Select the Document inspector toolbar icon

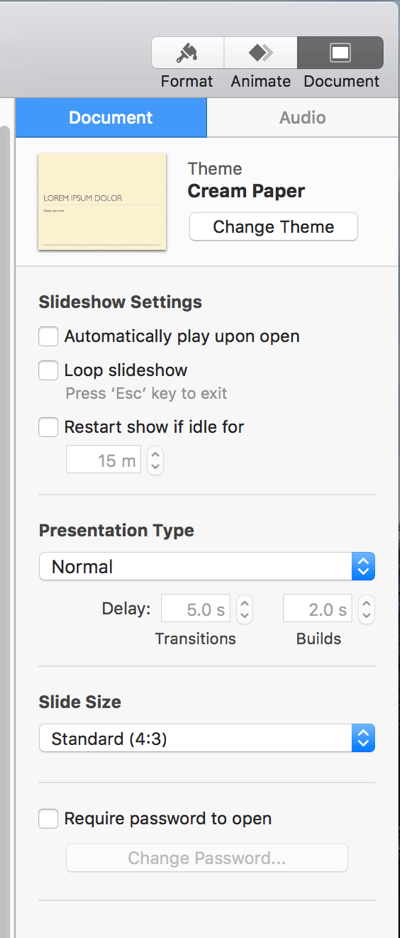pos(340,53)
